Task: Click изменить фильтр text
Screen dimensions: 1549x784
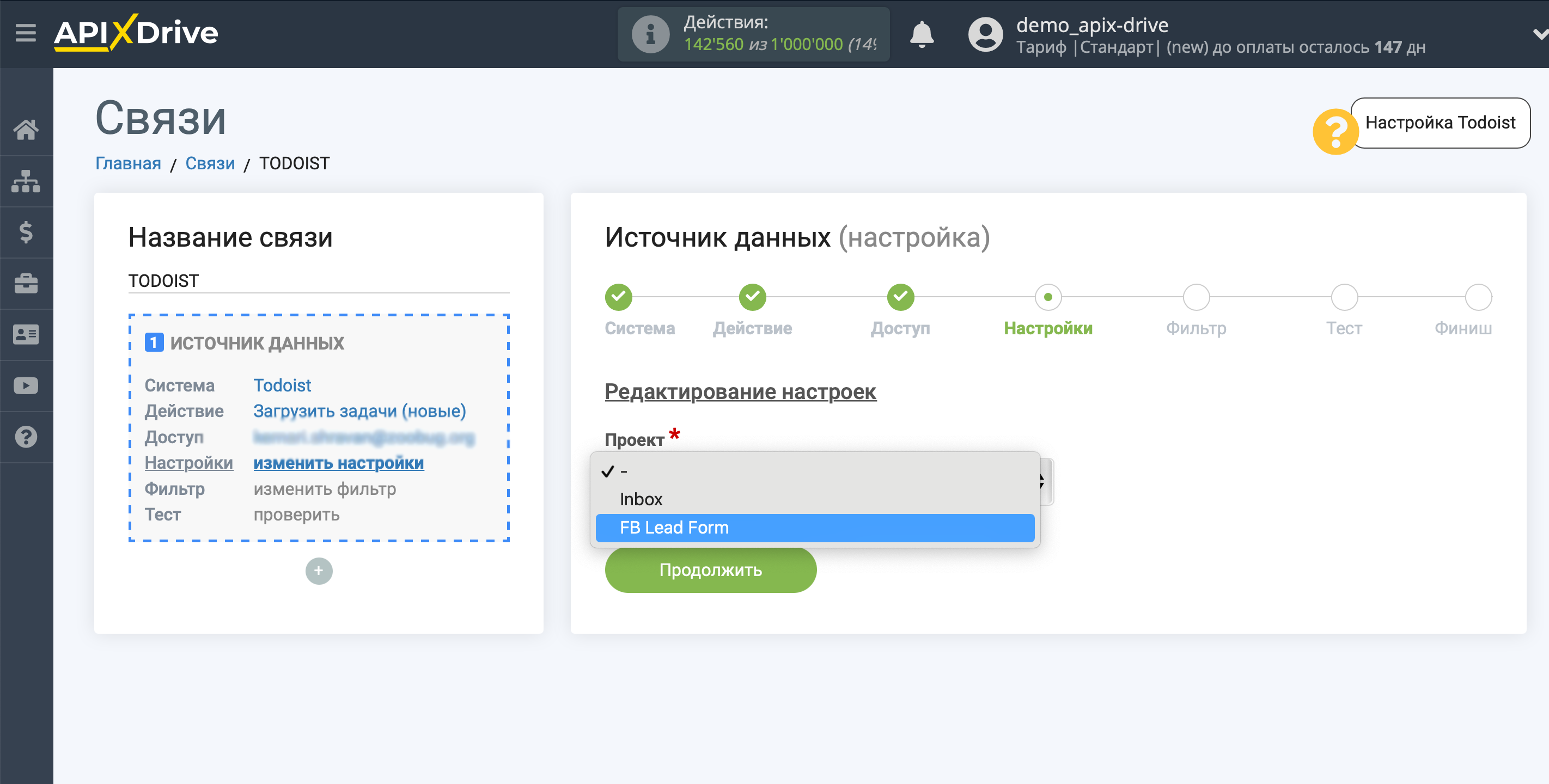Action: pyautogui.click(x=325, y=489)
